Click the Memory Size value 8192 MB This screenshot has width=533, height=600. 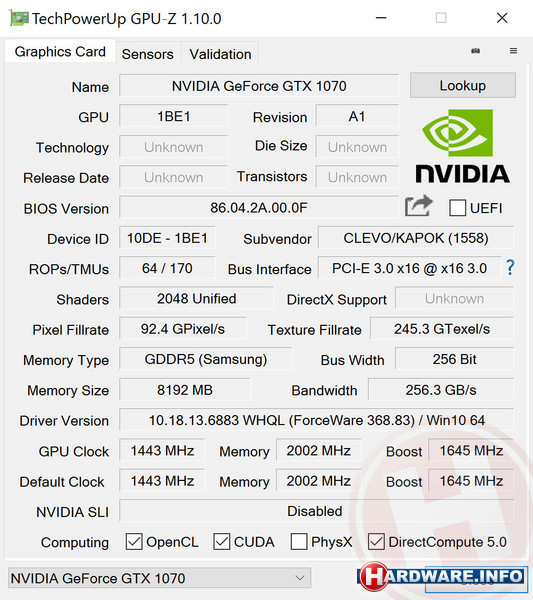click(x=185, y=390)
